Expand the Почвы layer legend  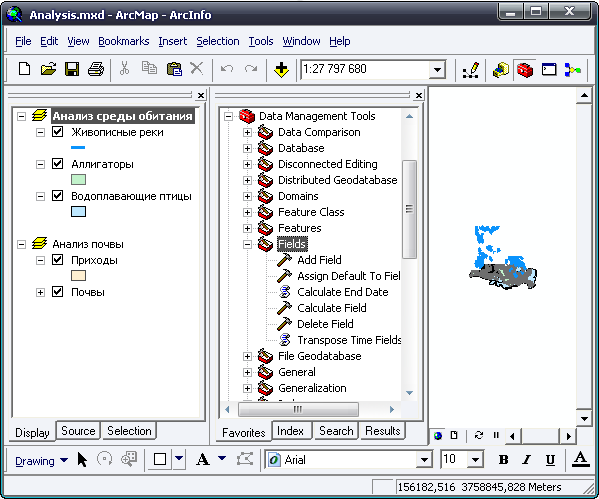coord(40,292)
